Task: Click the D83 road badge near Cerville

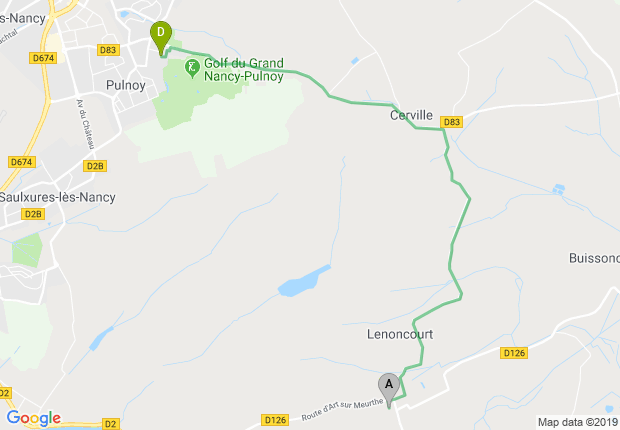Action: pyautogui.click(x=452, y=122)
